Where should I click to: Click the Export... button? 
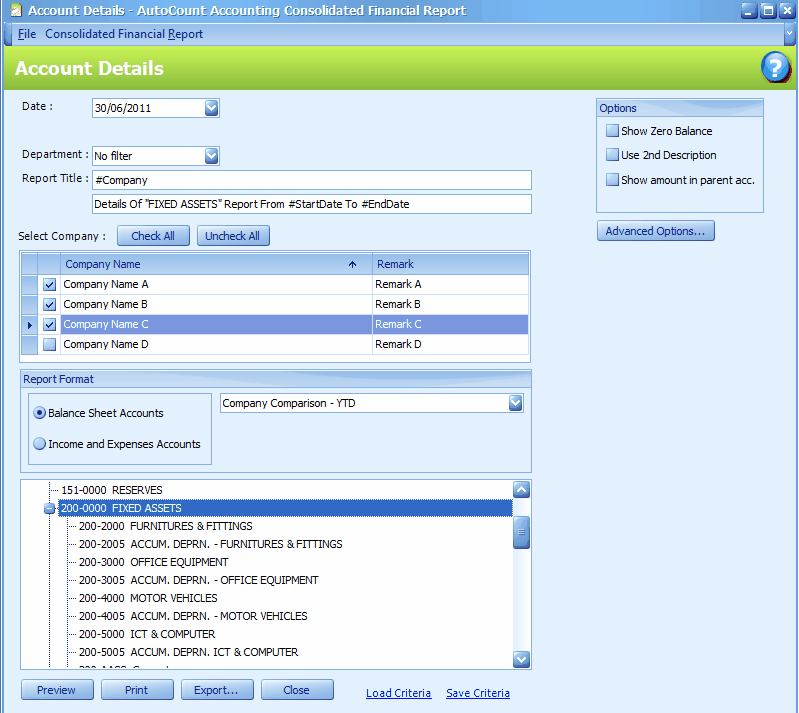click(x=217, y=690)
